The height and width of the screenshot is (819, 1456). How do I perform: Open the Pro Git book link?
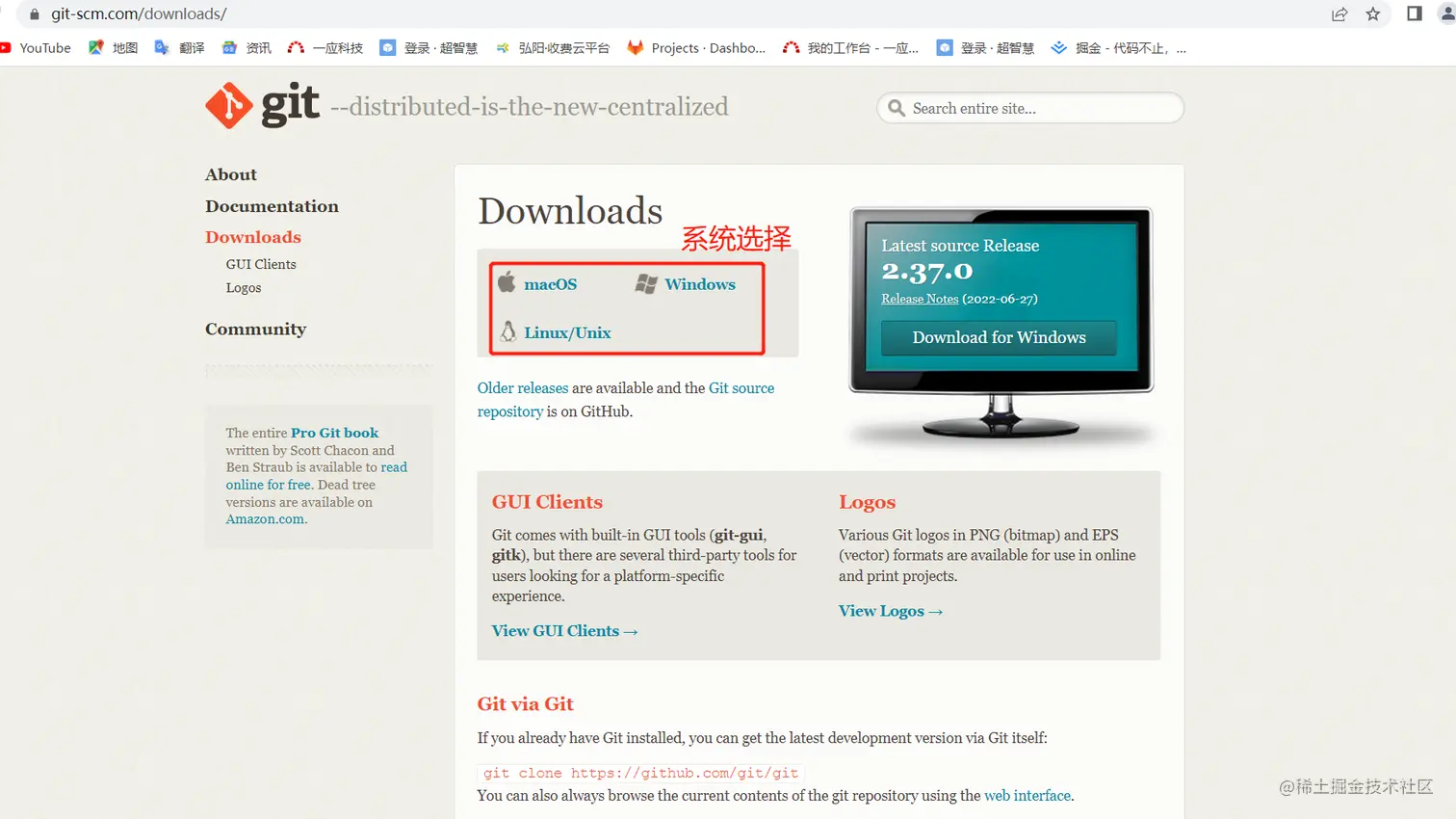(334, 433)
